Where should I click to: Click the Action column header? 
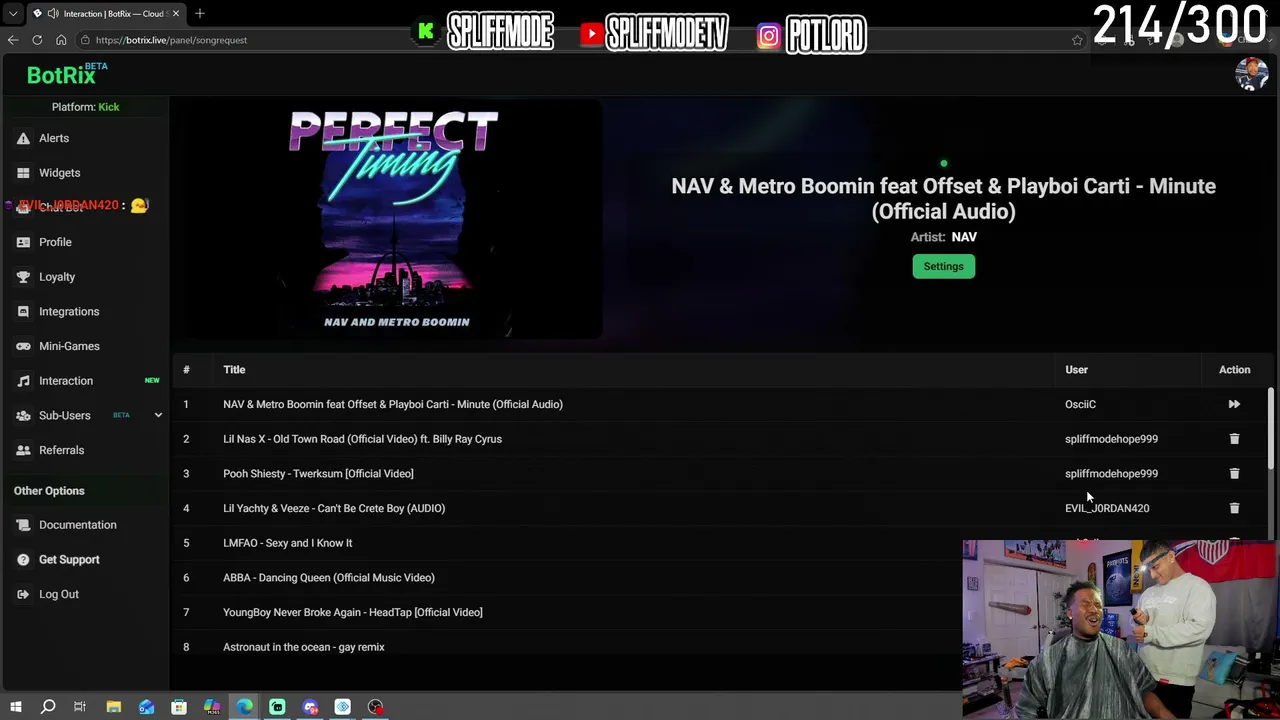point(1234,370)
